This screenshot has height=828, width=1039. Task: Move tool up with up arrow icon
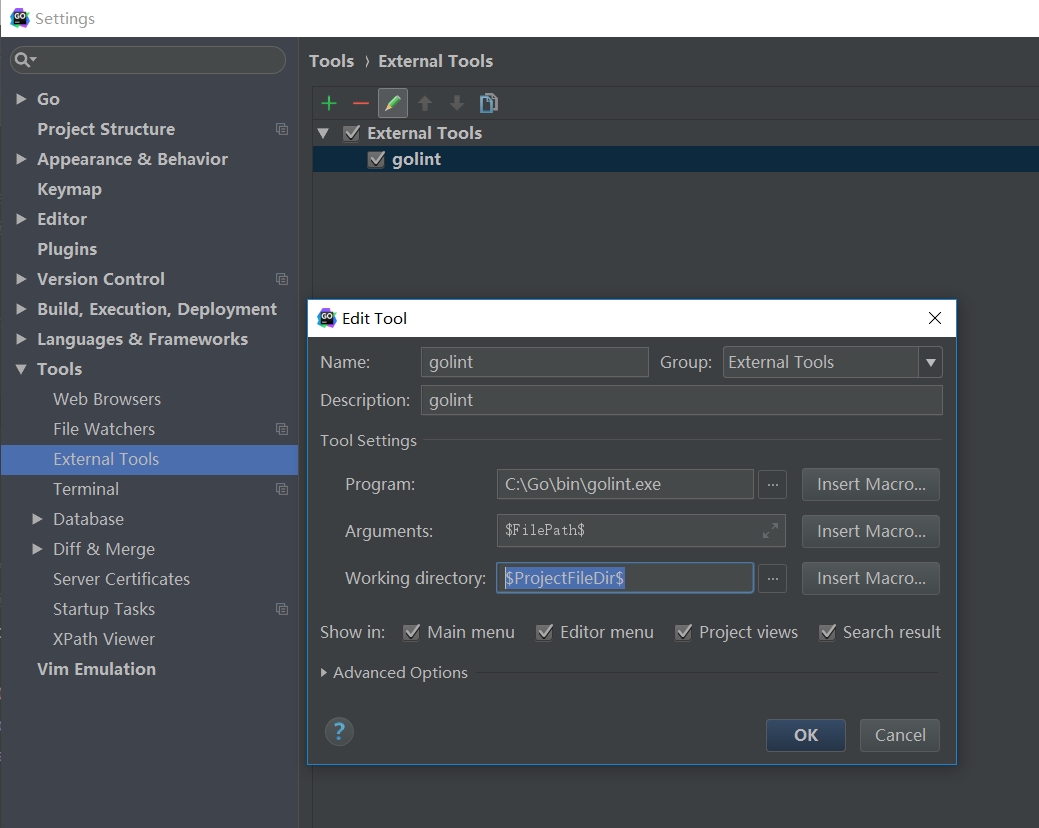(x=425, y=103)
